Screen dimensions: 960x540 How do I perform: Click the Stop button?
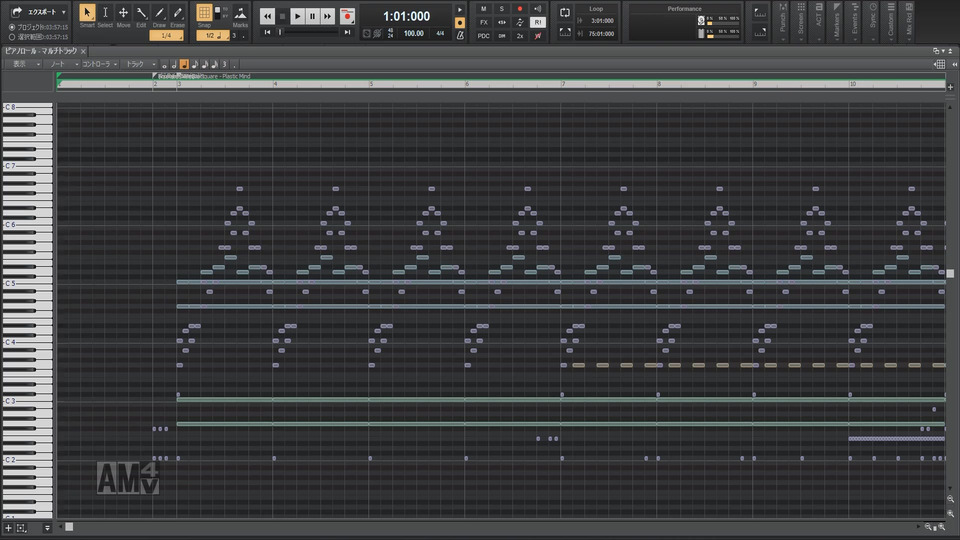(282, 17)
